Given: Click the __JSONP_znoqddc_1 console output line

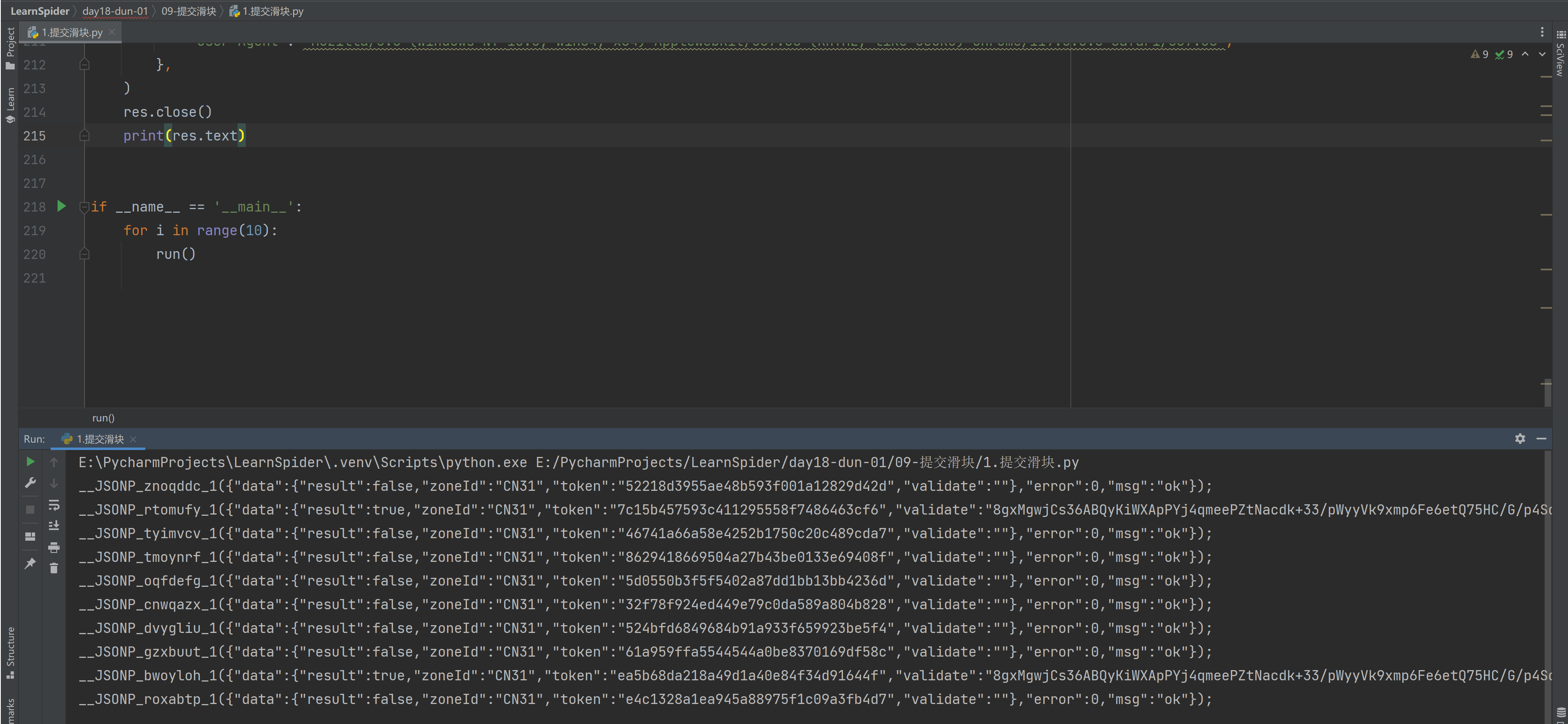Looking at the screenshot, I should (x=645, y=486).
